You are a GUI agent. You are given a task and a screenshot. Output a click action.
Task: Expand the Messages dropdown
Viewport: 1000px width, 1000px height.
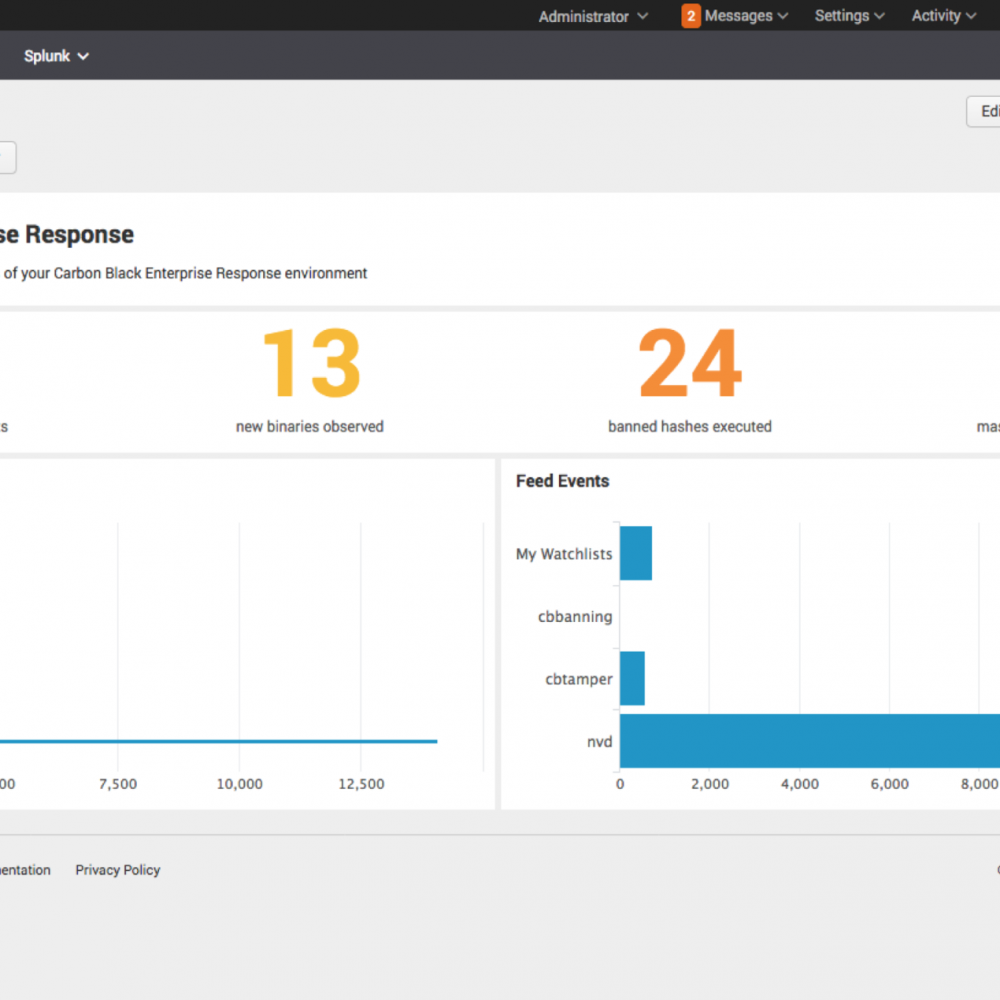(745, 16)
